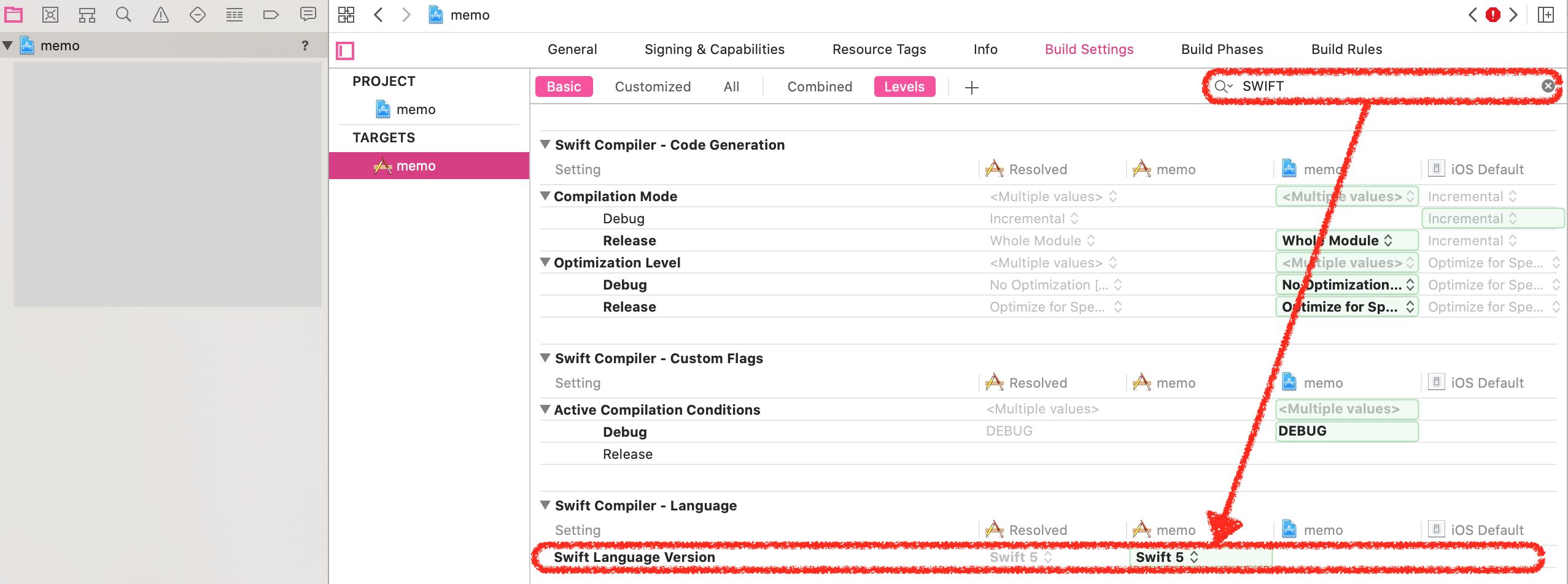Jump to previous issue arrow

1472,15
